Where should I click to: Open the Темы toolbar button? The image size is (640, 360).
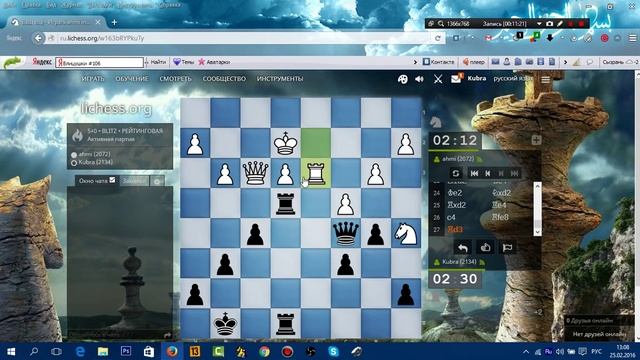click(184, 62)
